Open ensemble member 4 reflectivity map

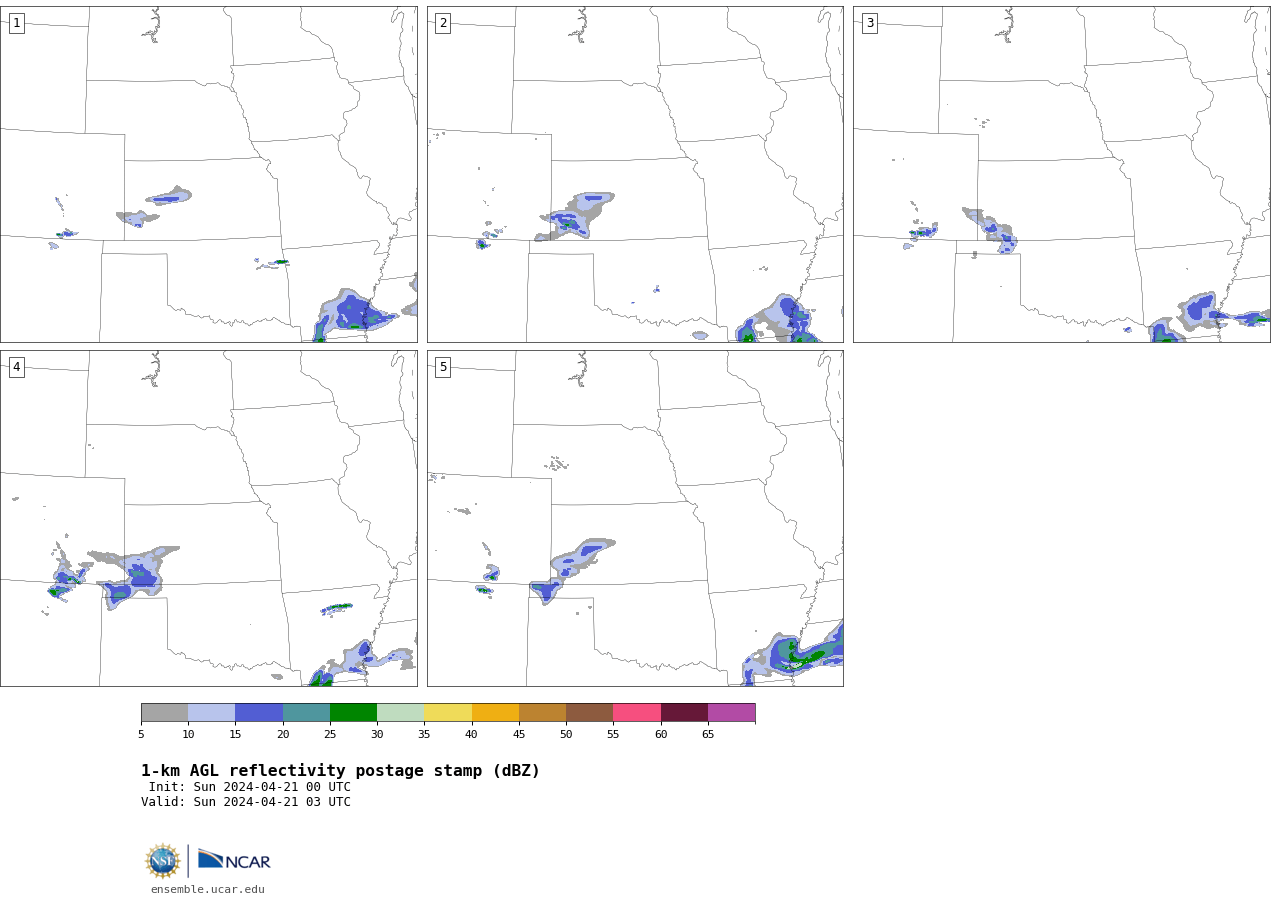coord(208,518)
